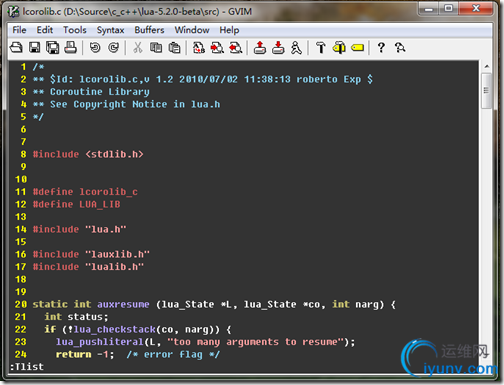Click "lua.h" include on line 14
The width and height of the screenshot is (504, 385).
click(106, 229)
